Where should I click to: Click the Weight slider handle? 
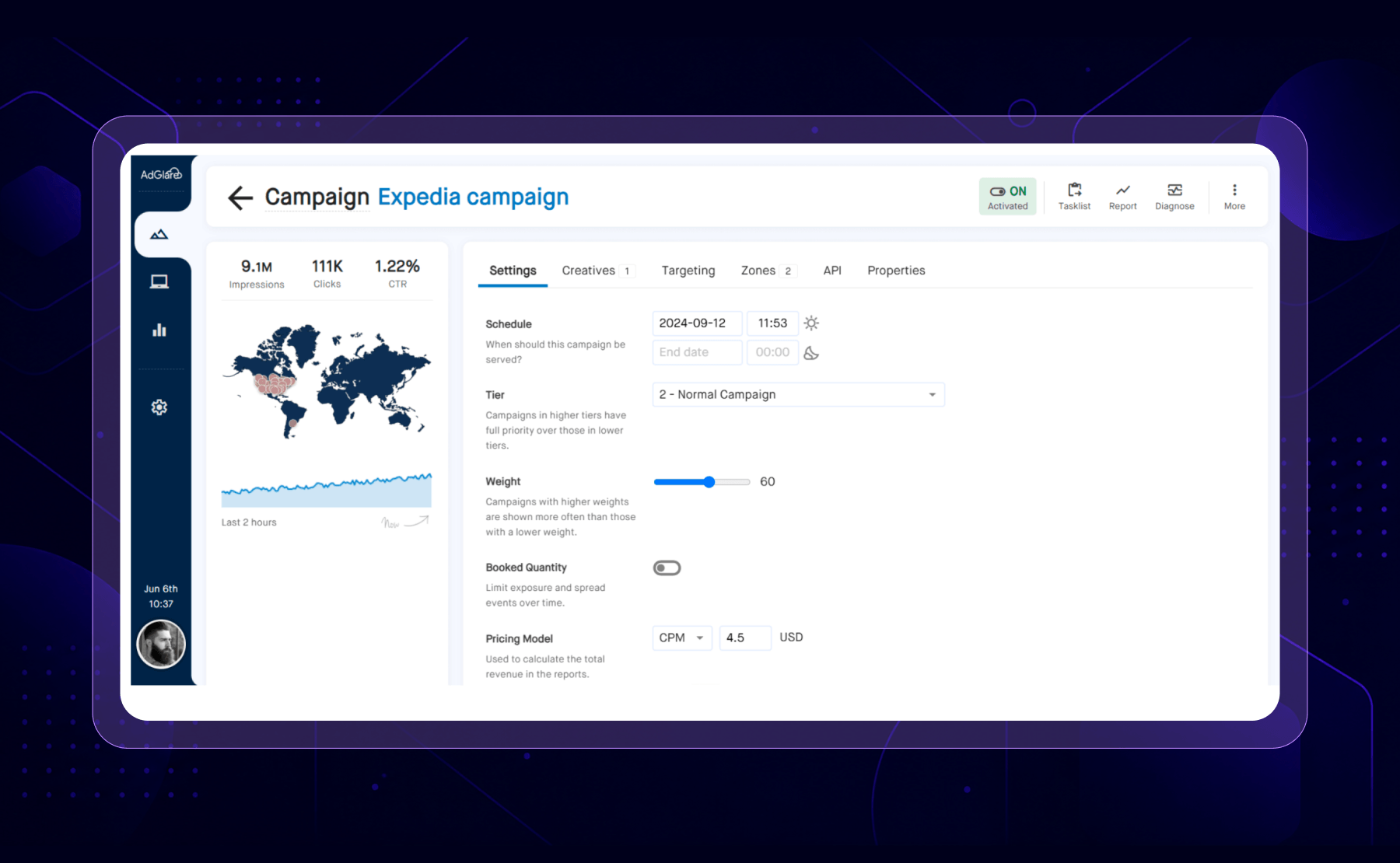pyautogui.click(x=709, y=482)
